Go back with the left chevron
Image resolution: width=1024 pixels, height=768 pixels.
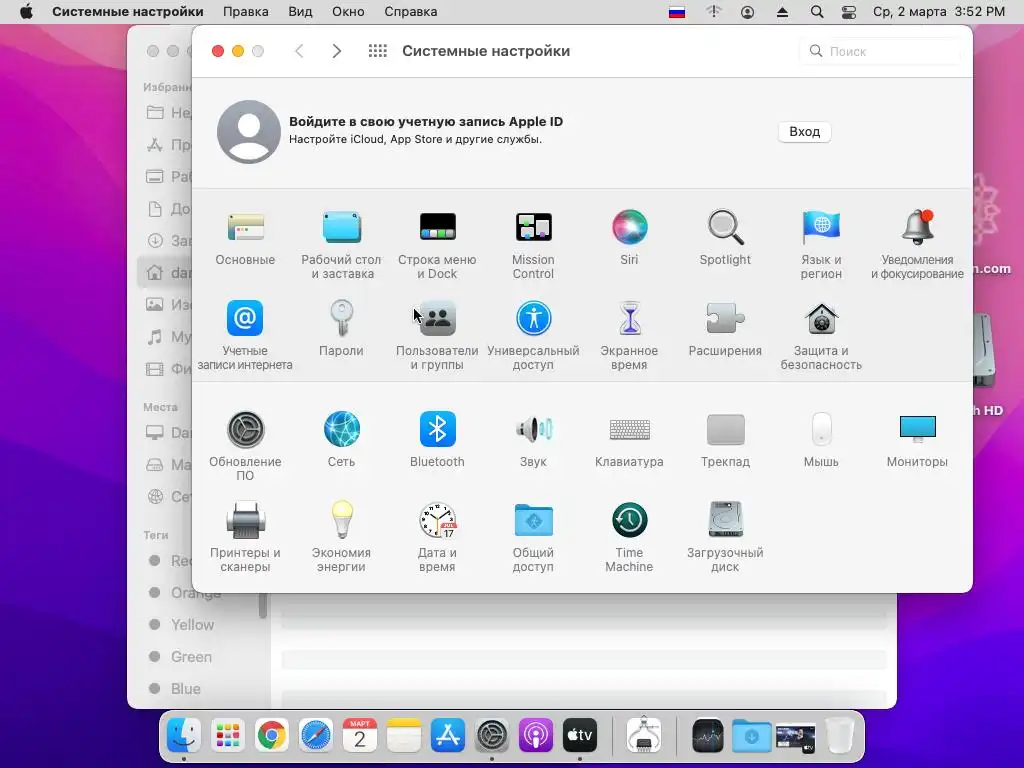point(299,51)
